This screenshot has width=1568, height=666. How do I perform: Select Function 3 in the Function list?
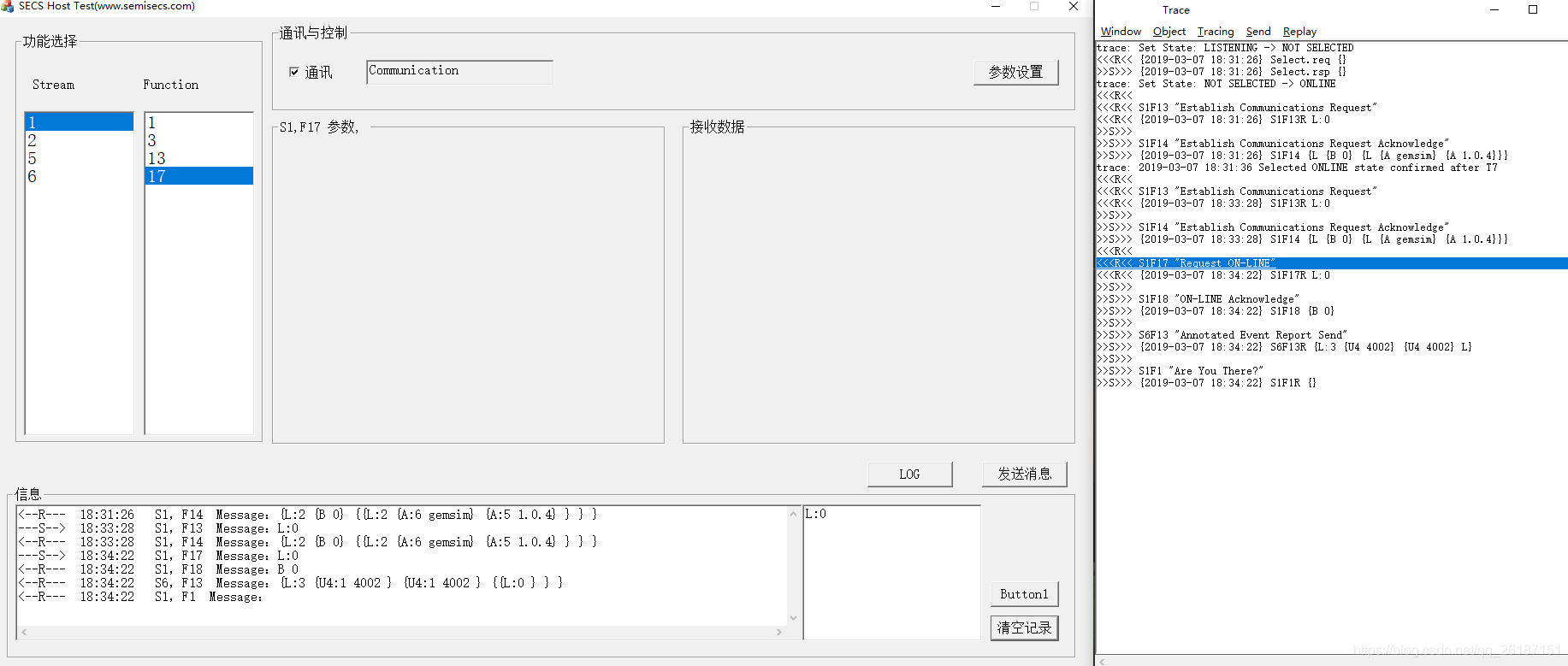coord(198,140)
